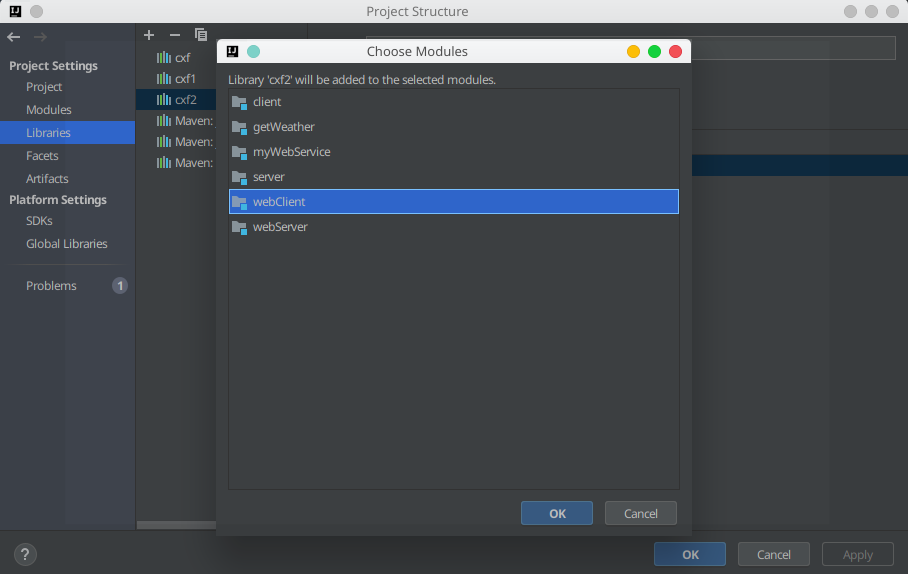Close Choose Modules with red button
Viewport: 908px width, 574px height.
(675, 52)
